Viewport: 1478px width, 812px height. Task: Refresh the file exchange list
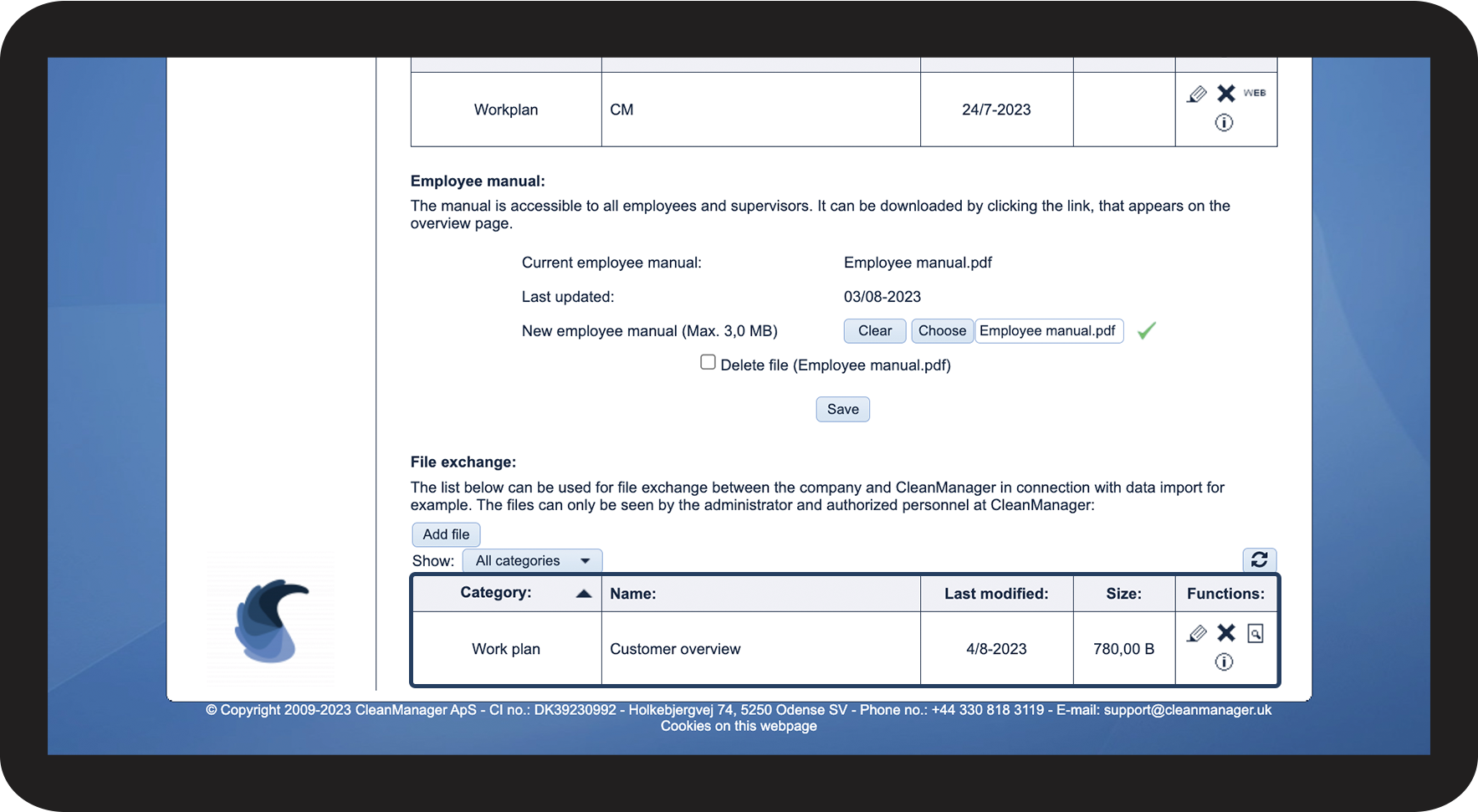[x=1260, y=559]
